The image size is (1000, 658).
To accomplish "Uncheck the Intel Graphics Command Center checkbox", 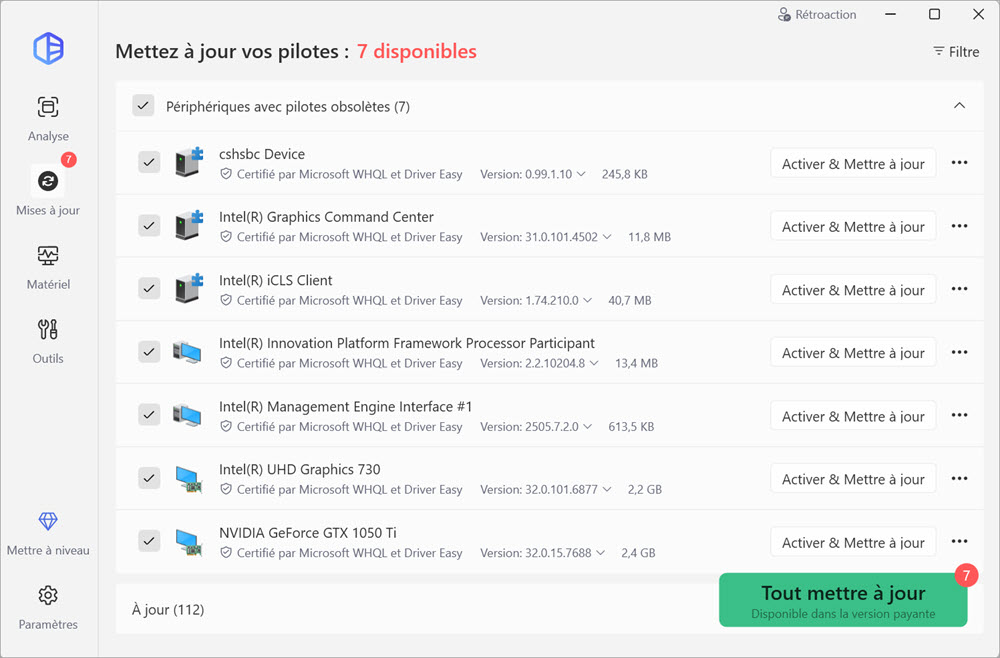I will tap(149, 226).
